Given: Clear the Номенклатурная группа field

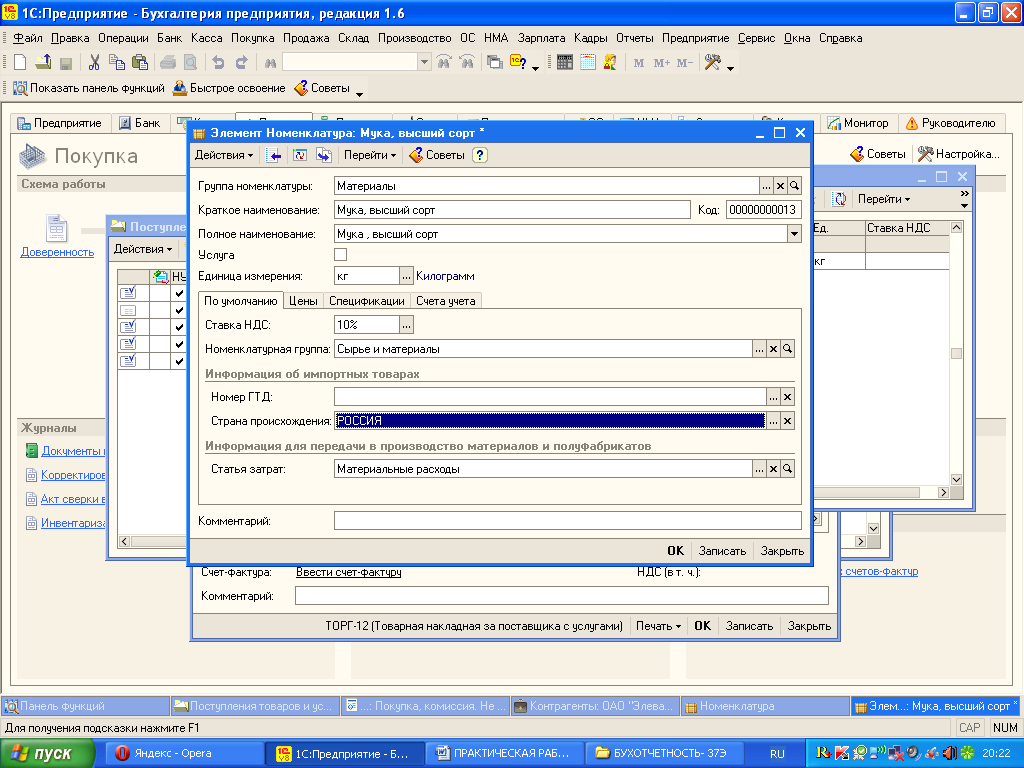Looking at the screenshot, I should tap(773, 349).
